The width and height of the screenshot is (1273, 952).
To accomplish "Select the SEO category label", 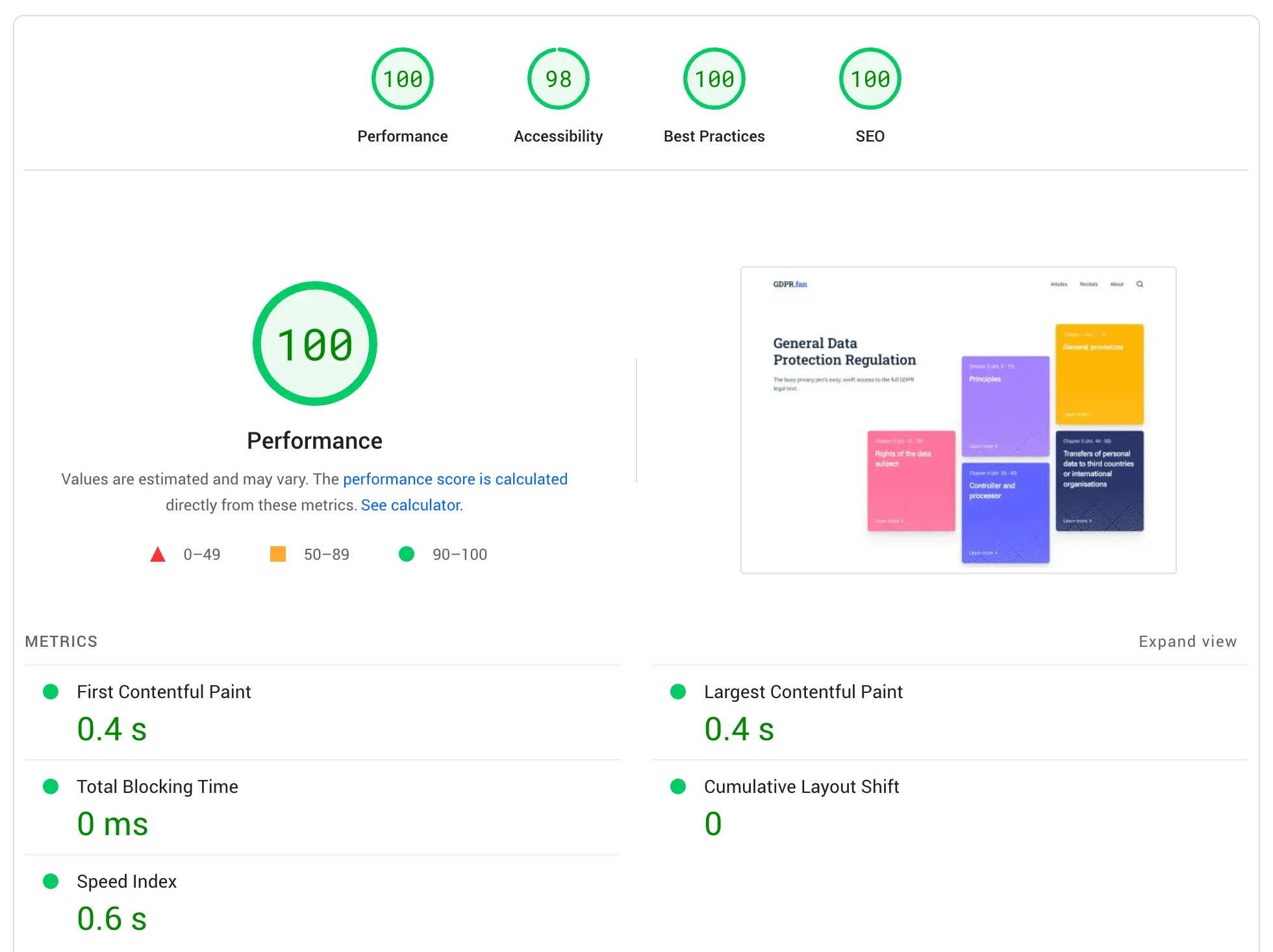I will pyautogui.click(x=870, y=136).
